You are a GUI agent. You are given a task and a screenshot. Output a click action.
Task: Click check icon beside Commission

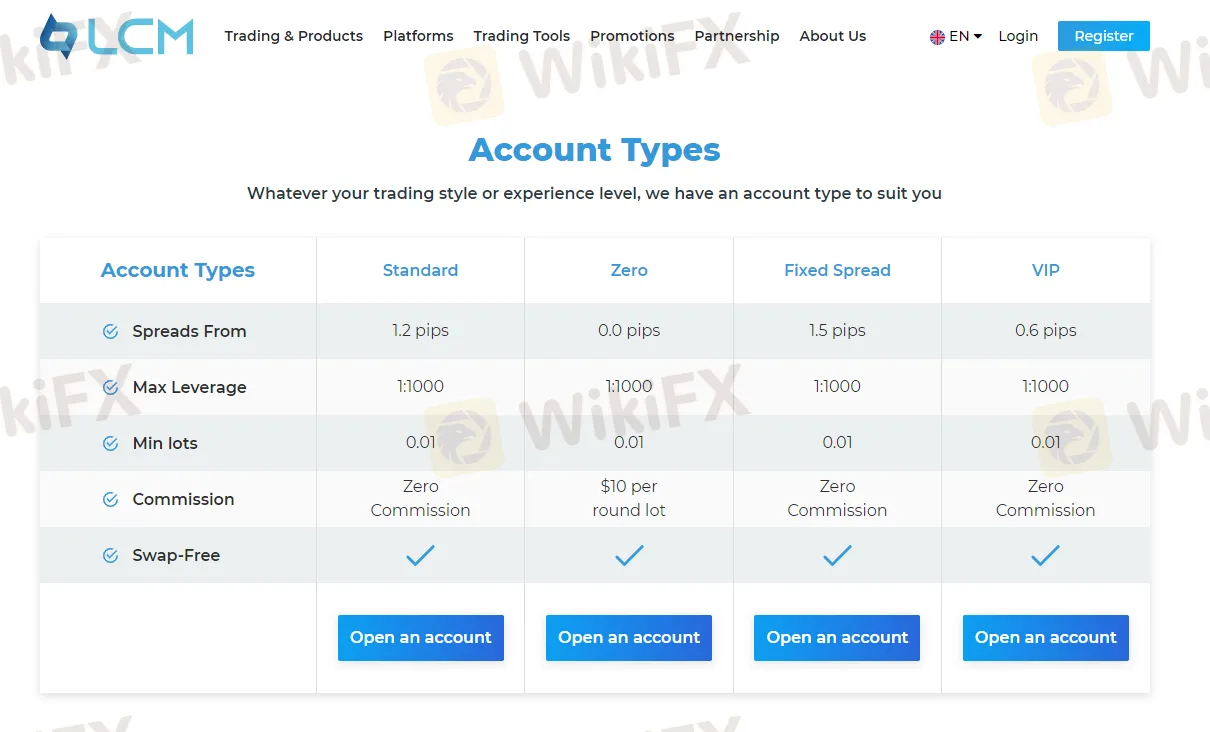point(111,500)
